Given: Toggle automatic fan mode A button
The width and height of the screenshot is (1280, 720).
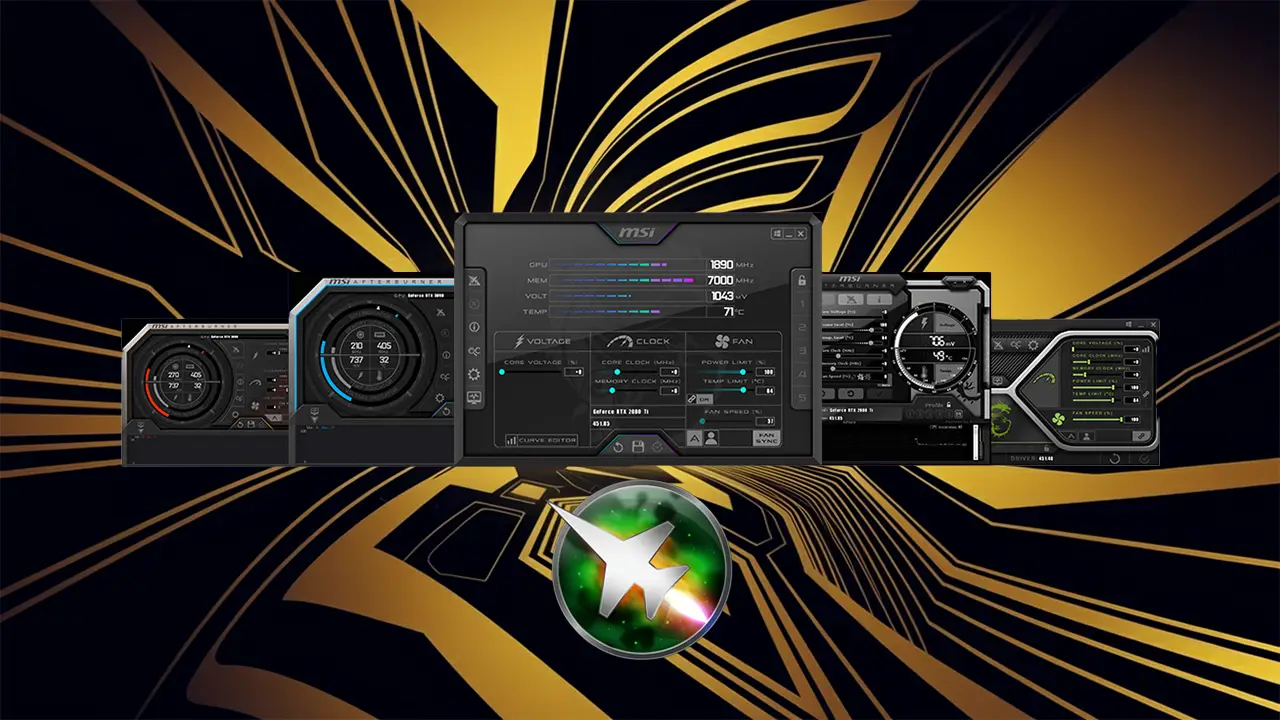Looking at the screenshot, I should point(694,438).
